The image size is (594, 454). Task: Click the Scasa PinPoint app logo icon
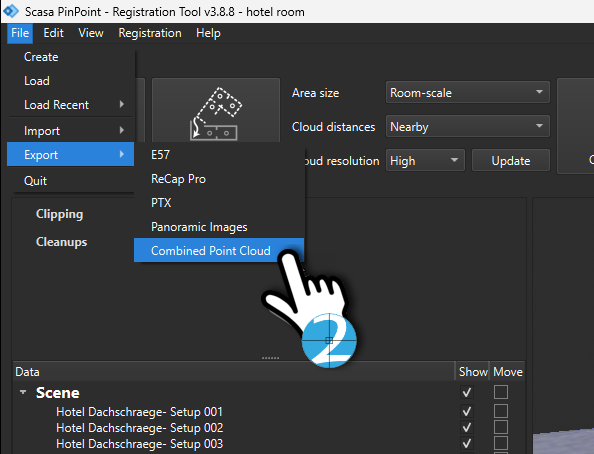(x=11, y=11)
